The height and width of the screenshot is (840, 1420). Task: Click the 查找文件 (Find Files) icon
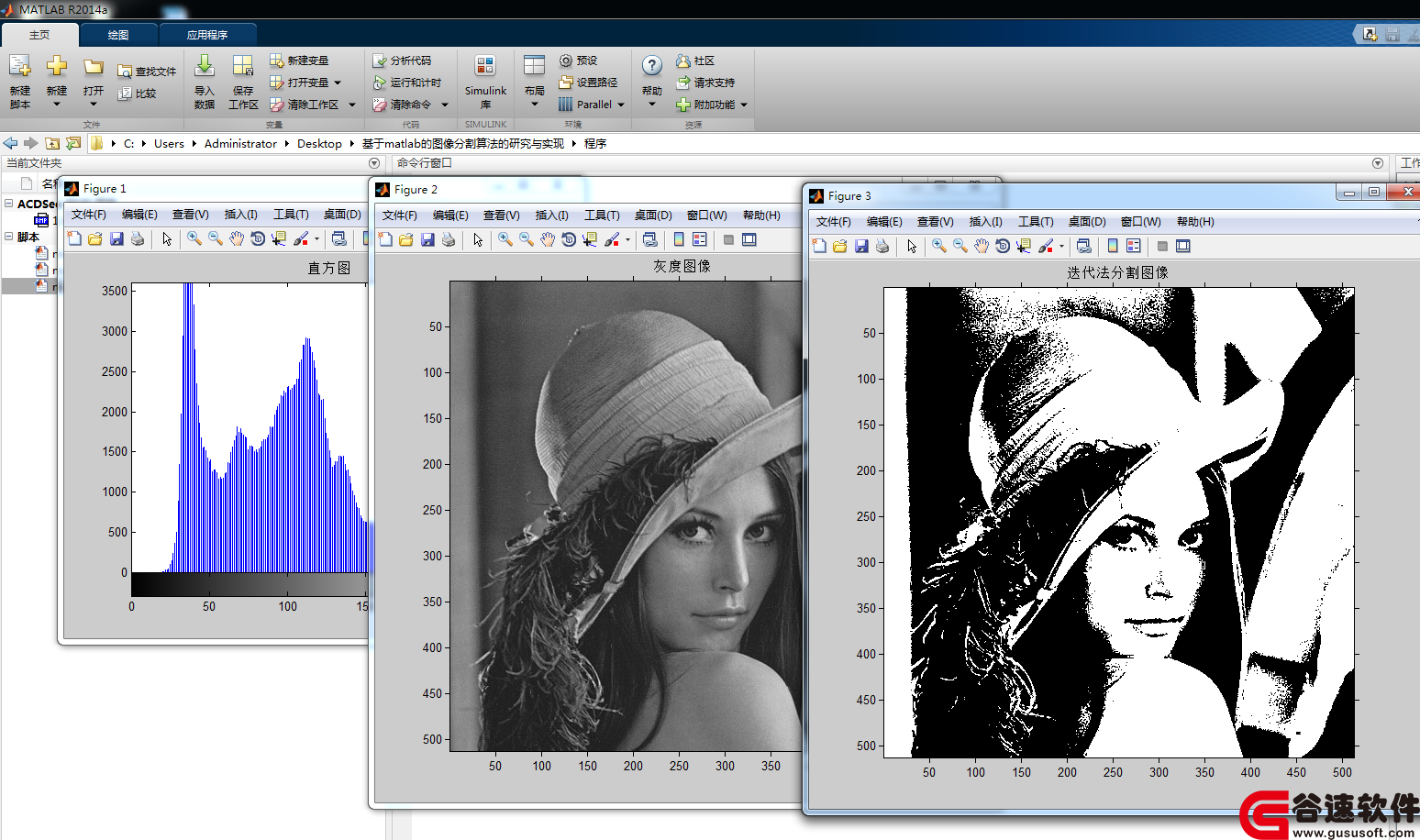coord(125,72)
